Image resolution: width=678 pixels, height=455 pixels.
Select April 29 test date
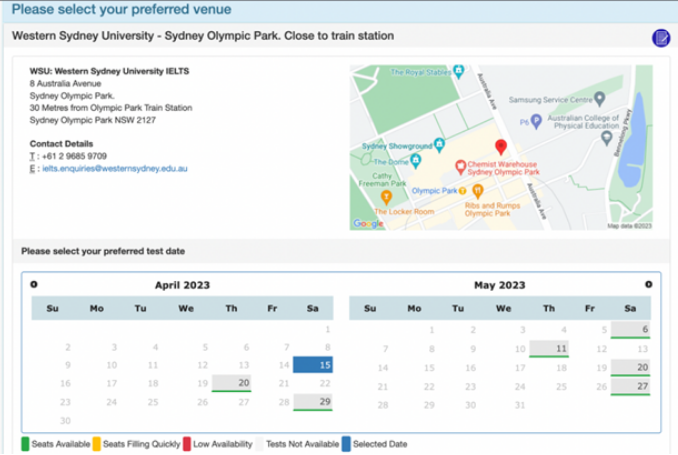tap(313, 402)
